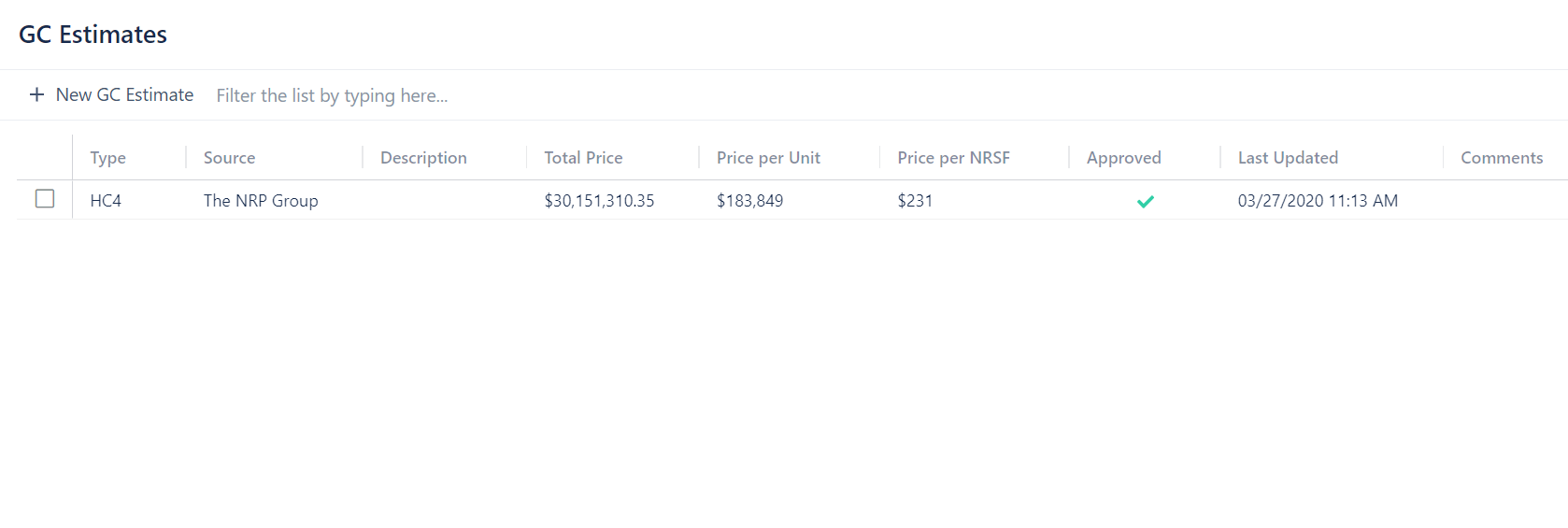
Task: Click the plus icon beside New GC Estimate
Action: point(36,94)
